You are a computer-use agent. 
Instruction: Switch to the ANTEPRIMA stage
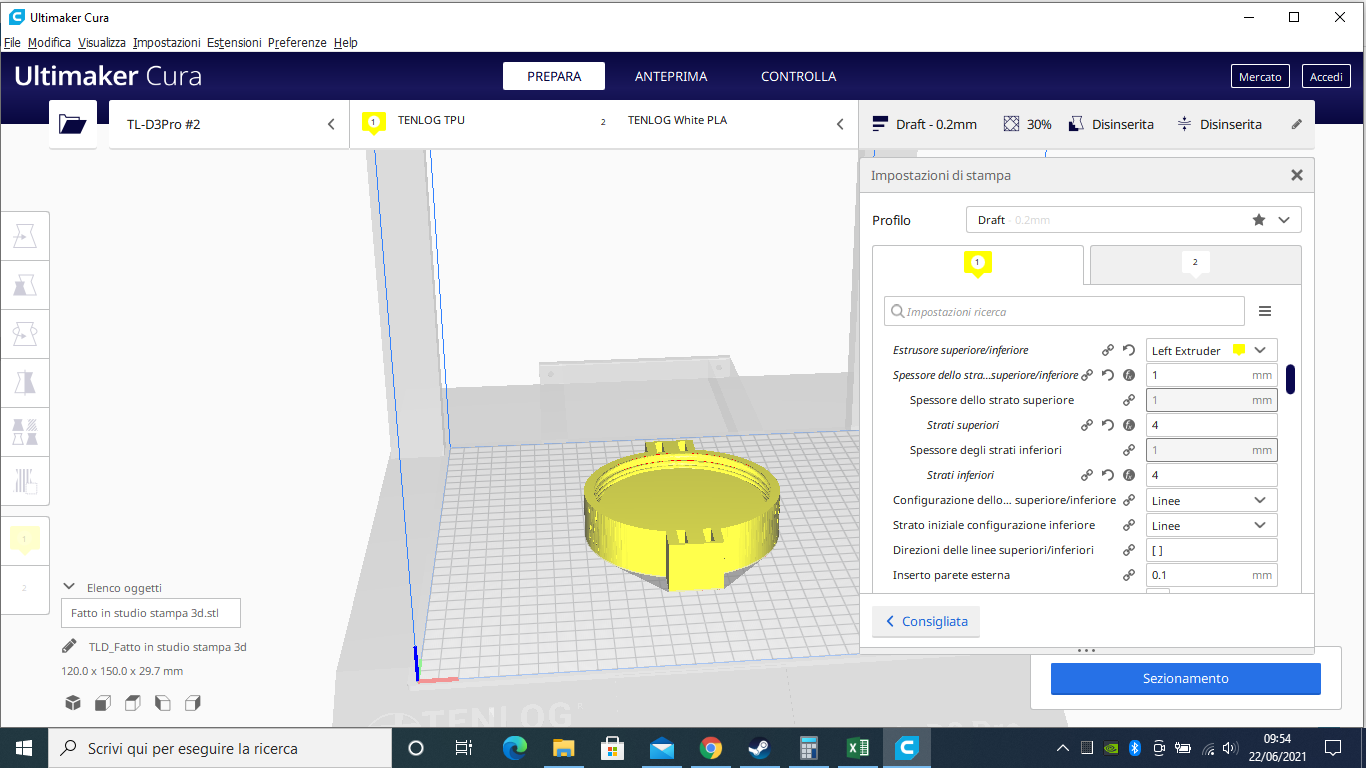[x=670, y=77]
